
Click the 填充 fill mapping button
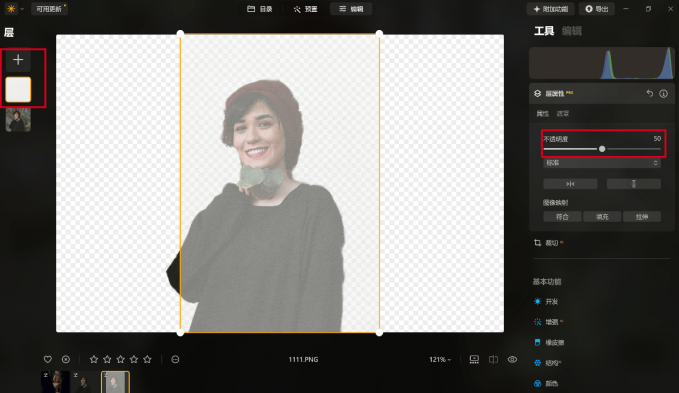[602, 217]
